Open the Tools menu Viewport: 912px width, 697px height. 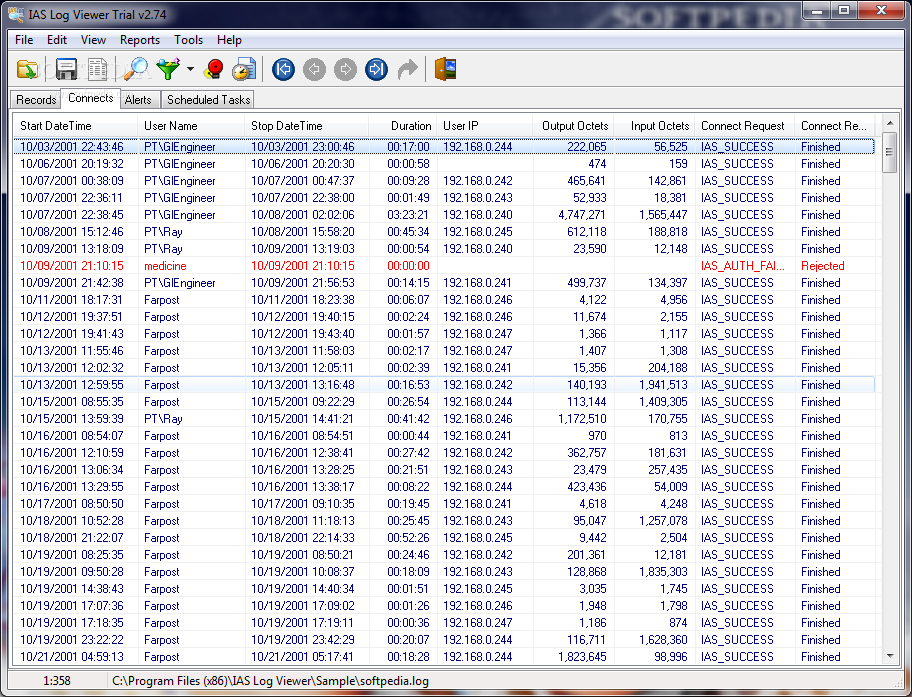pyautogui.click(x=188, y=40)
